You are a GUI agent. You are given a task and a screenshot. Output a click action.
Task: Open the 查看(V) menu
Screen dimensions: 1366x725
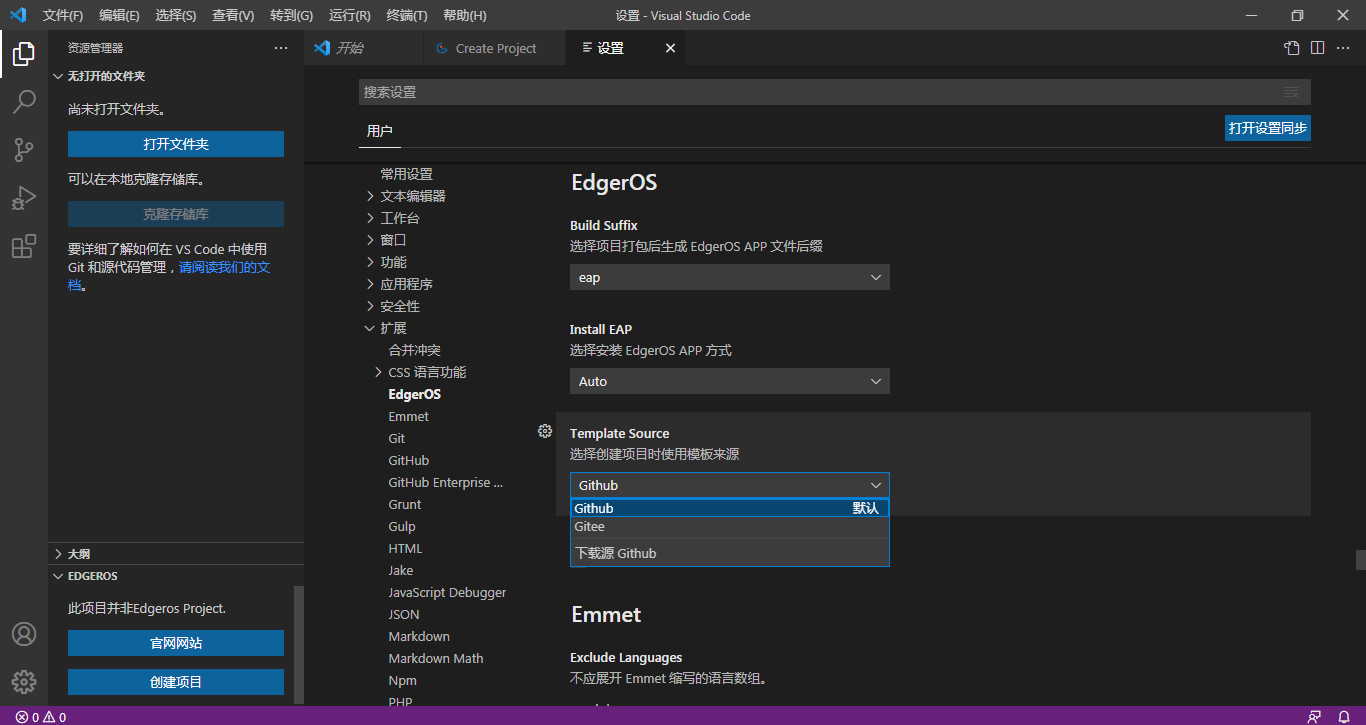pos(233,15)
